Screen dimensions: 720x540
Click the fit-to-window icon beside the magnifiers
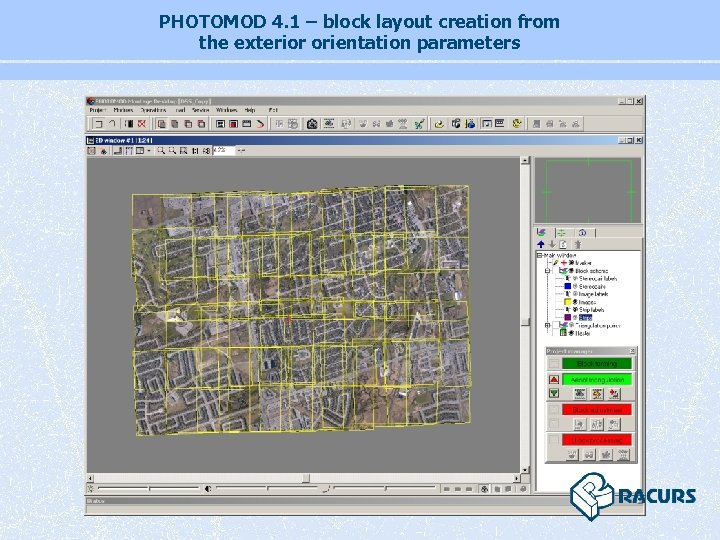click(x=184, y=151)
